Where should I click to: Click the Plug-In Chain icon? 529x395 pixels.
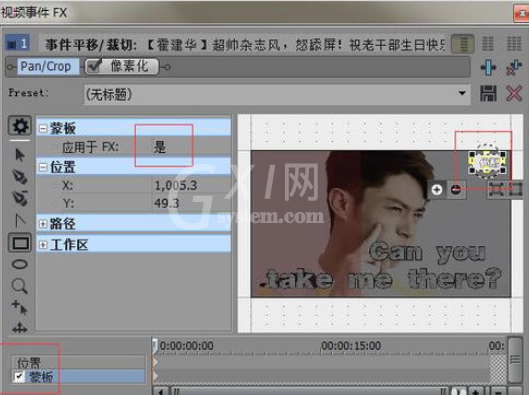pos(488,67)
